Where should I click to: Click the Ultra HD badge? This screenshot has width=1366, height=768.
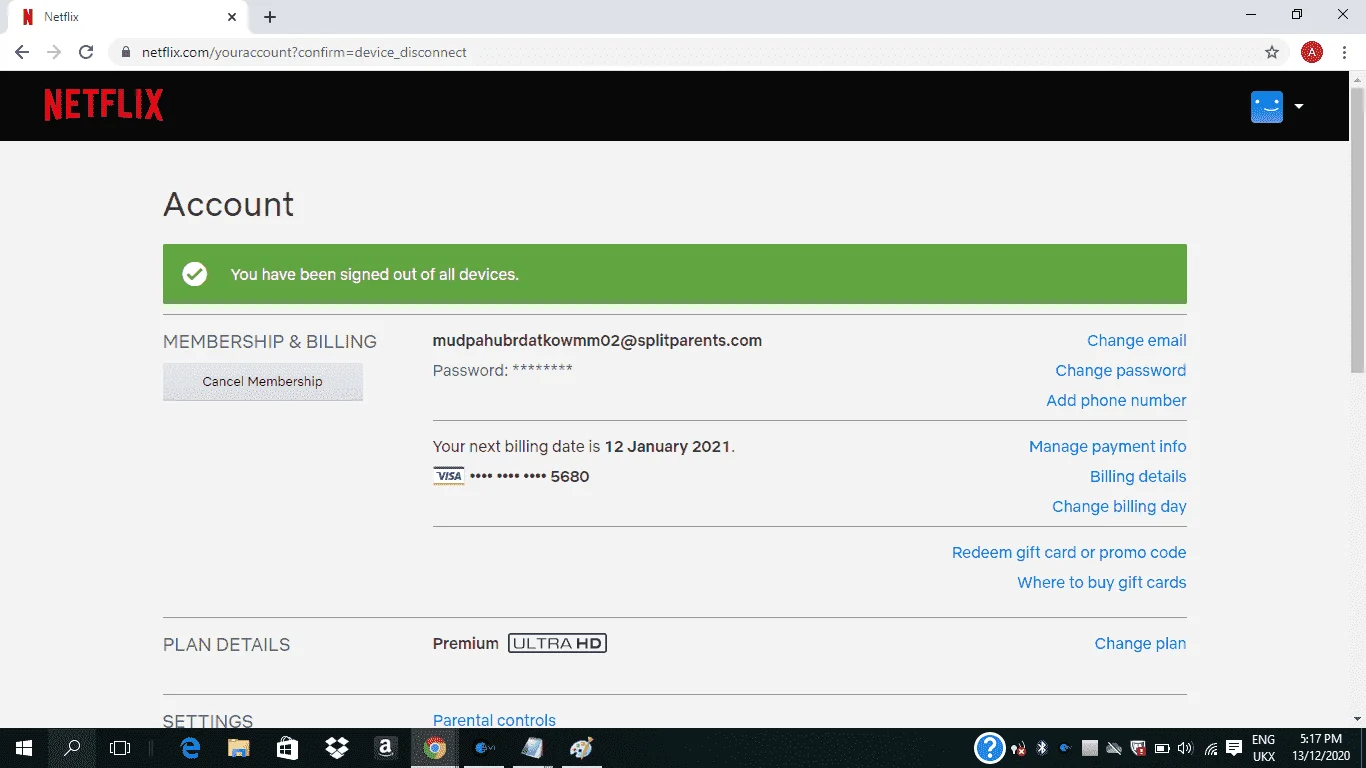[x=557, y=643]
